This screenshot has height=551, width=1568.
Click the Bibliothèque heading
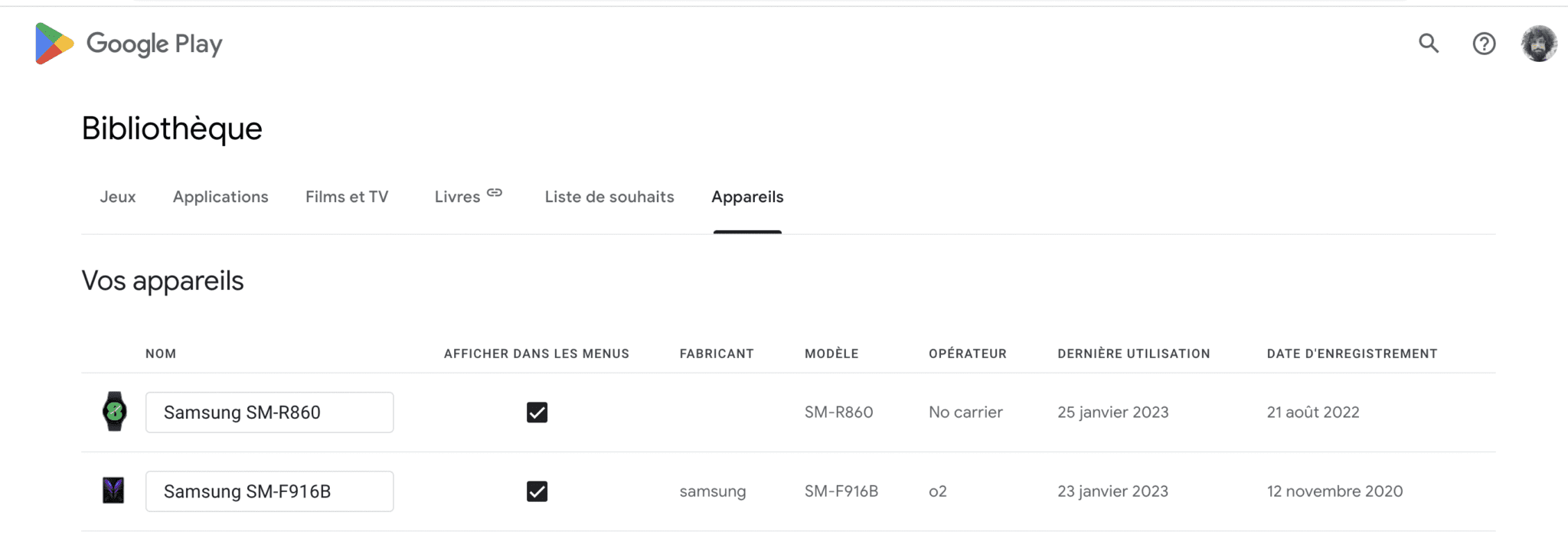[x=172, y=128]
